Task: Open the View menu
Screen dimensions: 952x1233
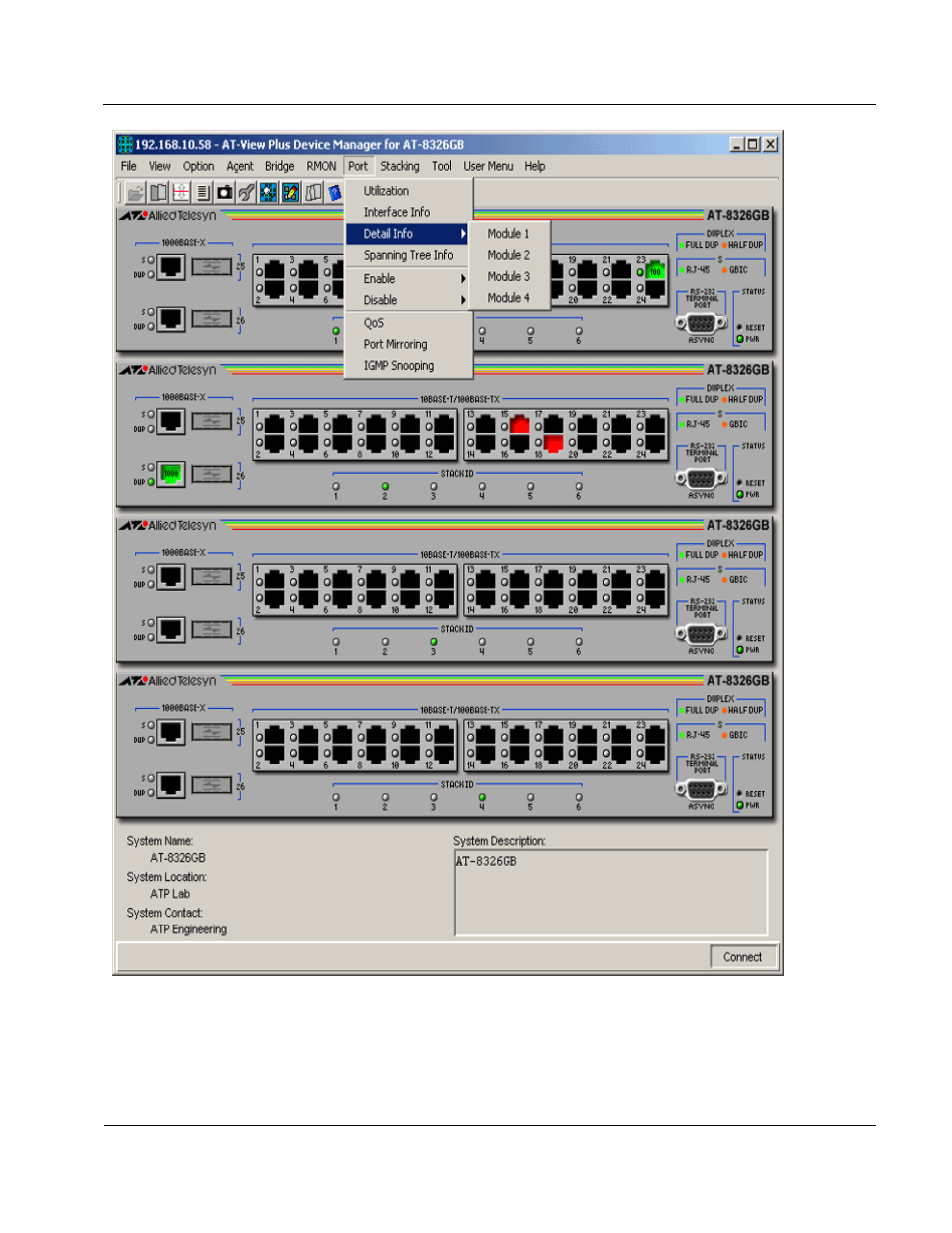Action: [160, 166]
